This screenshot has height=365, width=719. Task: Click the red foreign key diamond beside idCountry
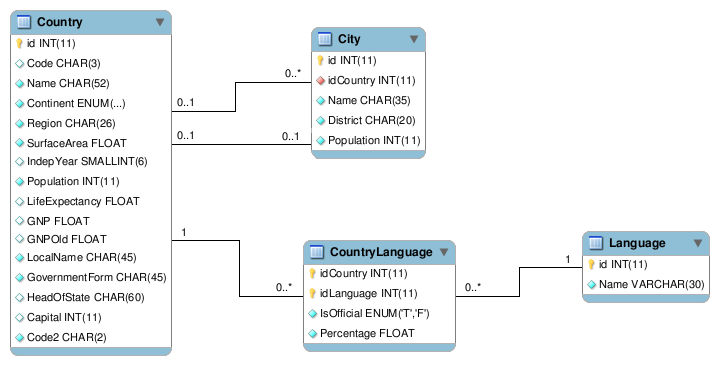(321, 81)
